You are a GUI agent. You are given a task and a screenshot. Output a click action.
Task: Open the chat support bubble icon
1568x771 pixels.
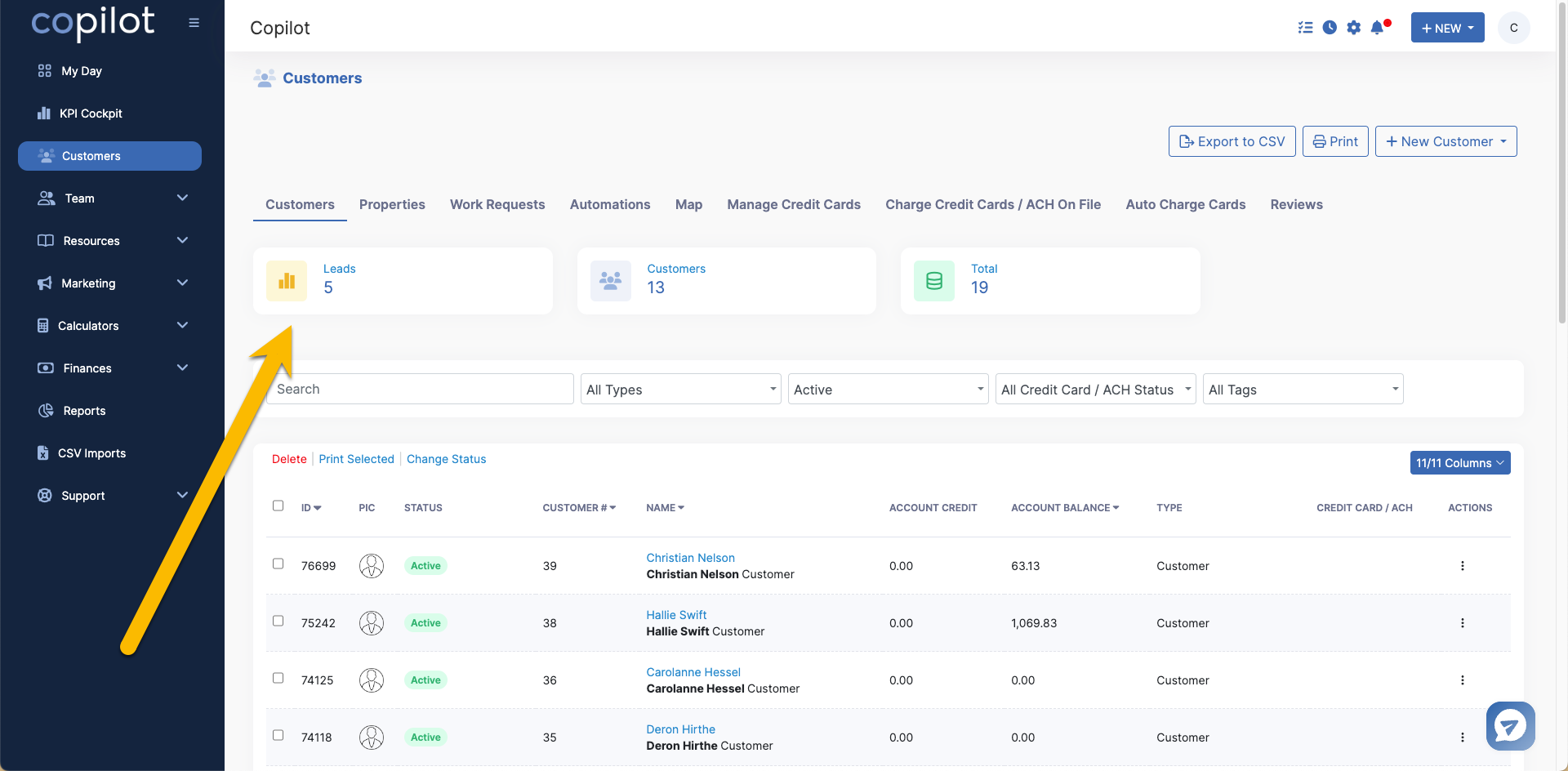[1511, 725]
